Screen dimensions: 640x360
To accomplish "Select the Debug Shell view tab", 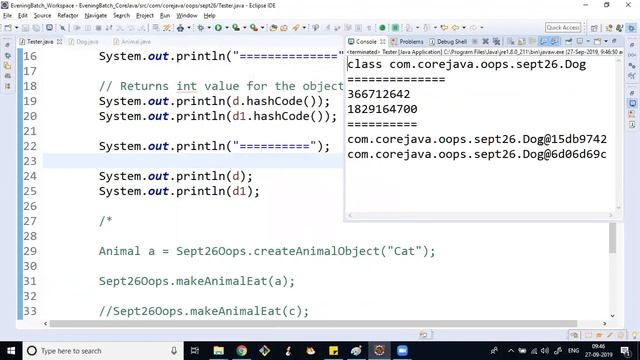I will click(x=448, y=42).
